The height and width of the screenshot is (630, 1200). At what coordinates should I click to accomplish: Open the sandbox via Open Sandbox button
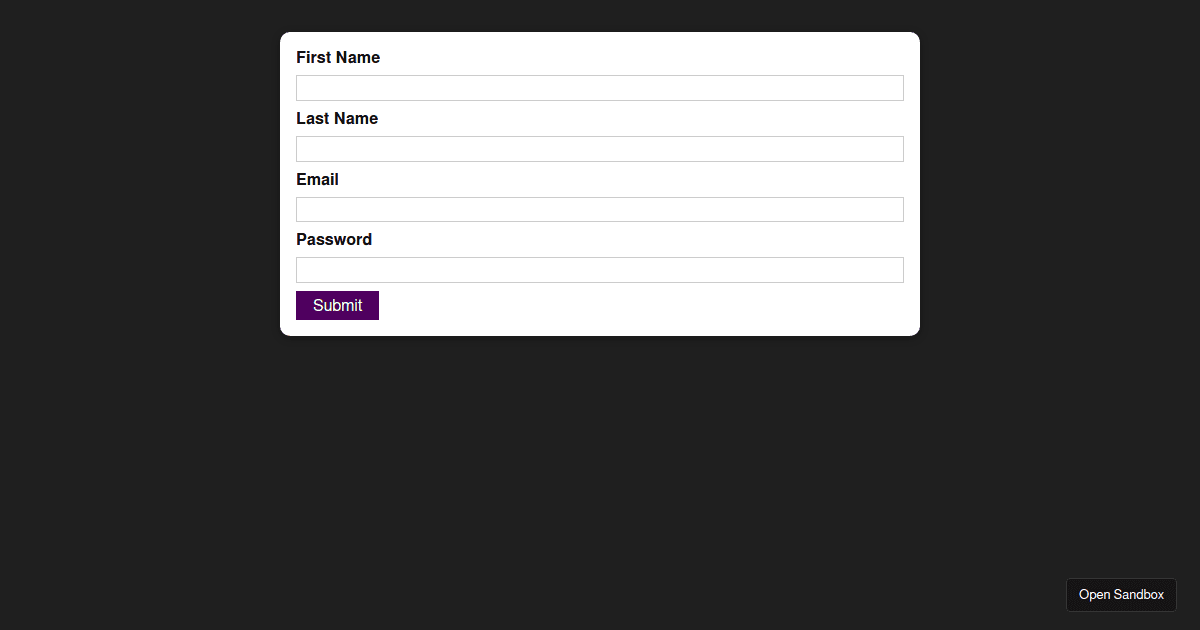click(x=1121, y=595)
